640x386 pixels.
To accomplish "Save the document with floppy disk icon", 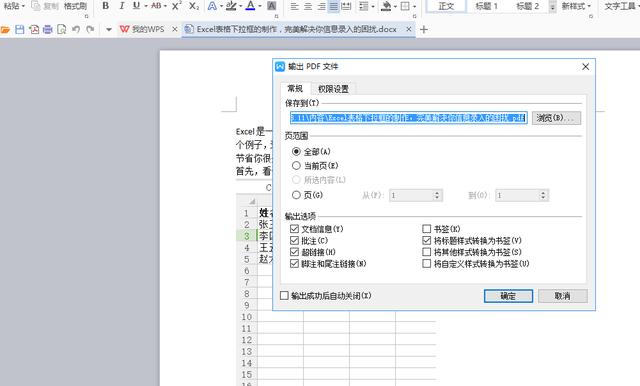I will tap(20, 29).
